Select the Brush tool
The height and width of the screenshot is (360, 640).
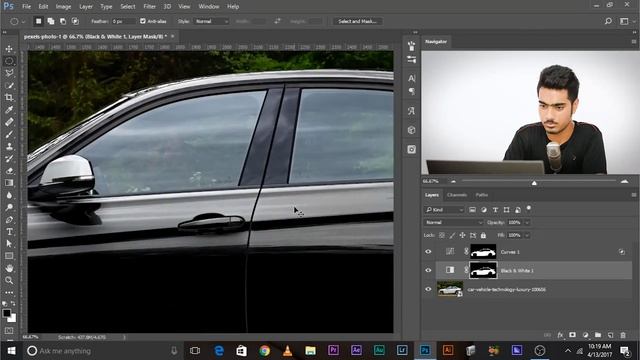[x=9, y=134]
